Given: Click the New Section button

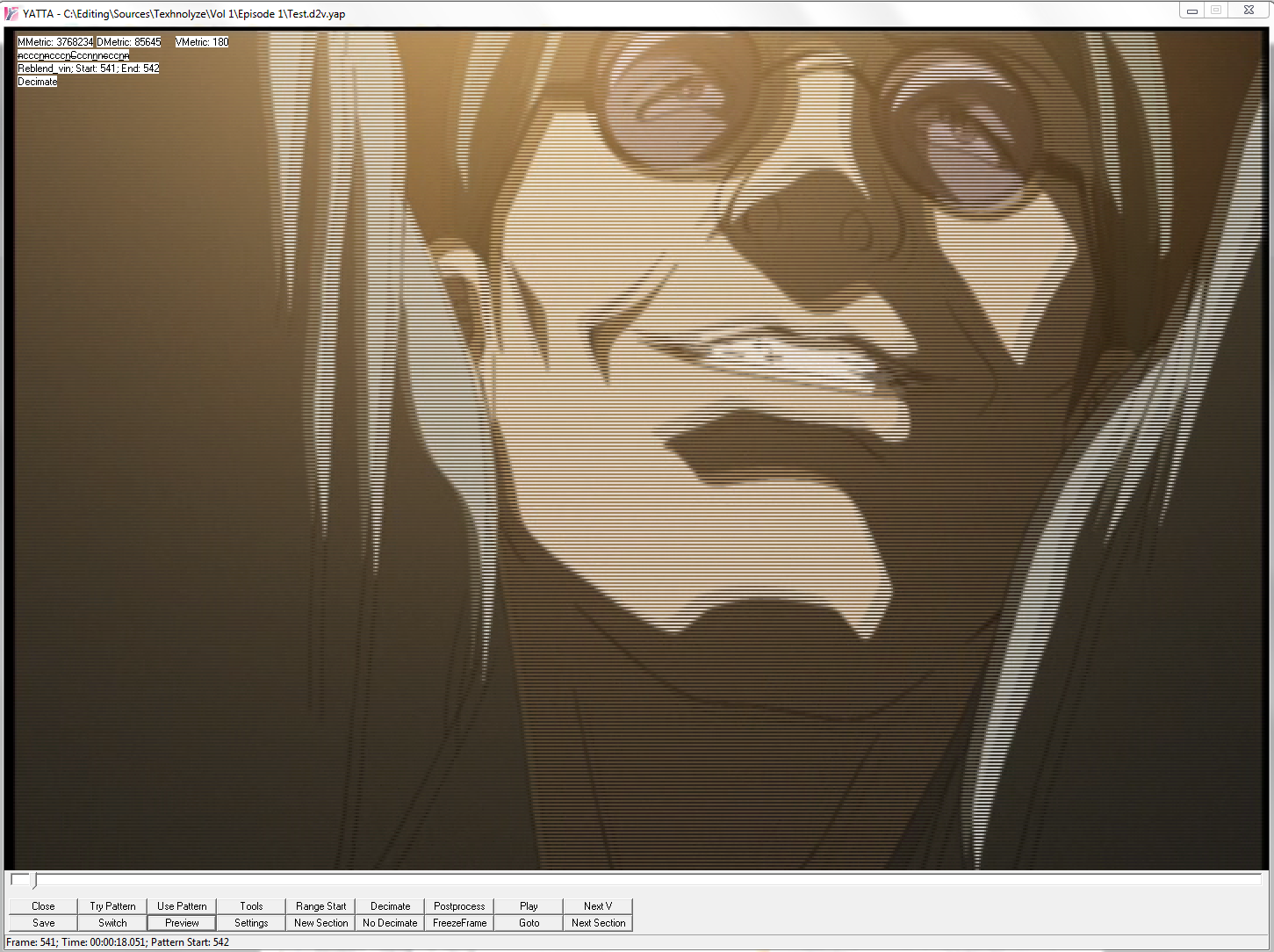Looking at the screenshot, I should [320, 922].
